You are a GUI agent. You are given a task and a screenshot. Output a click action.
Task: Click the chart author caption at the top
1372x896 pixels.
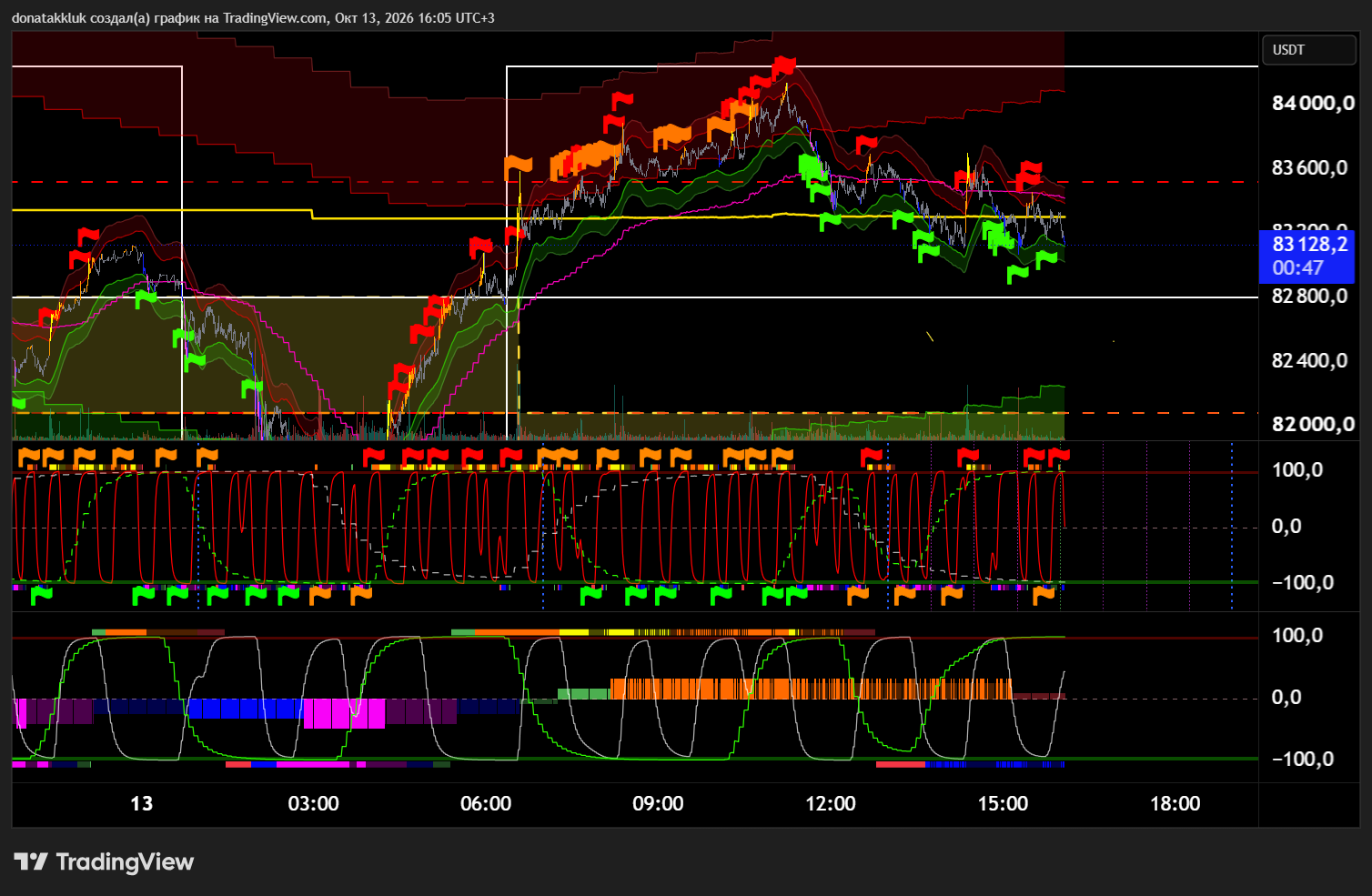coord(253,18)
